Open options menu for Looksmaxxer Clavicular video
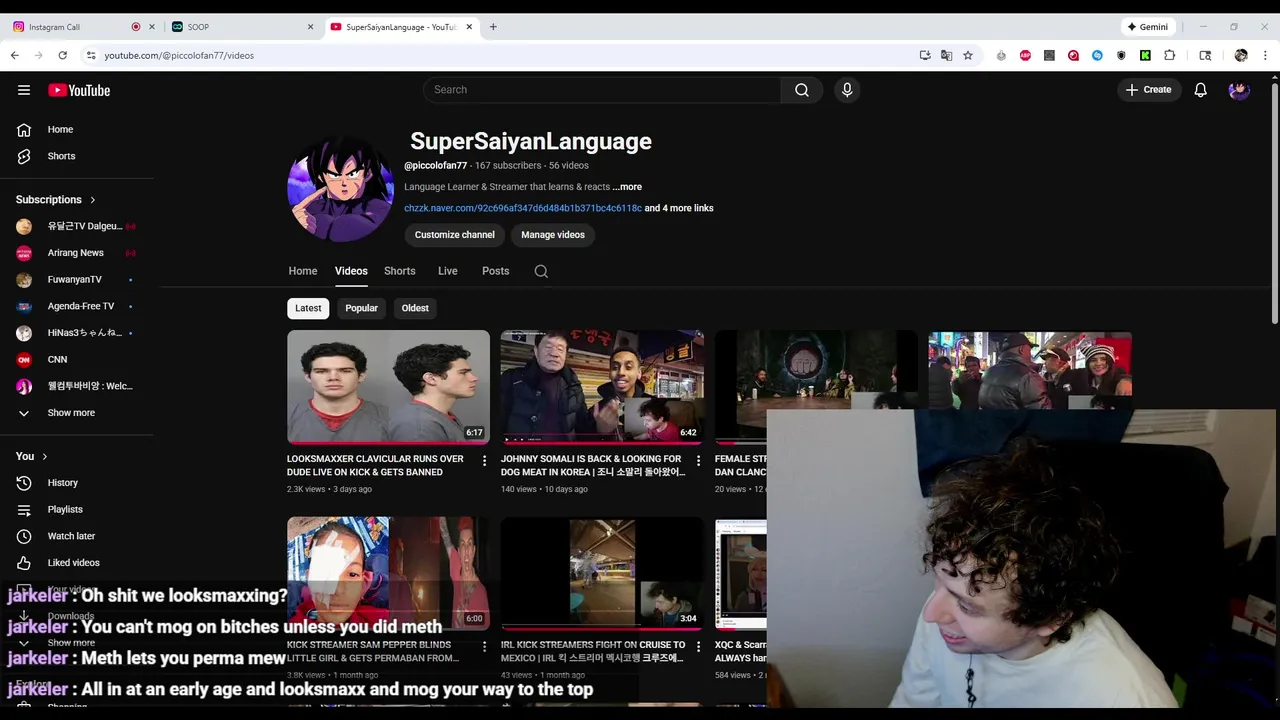Screen dimensions: 1280x720 click(484, 461)
